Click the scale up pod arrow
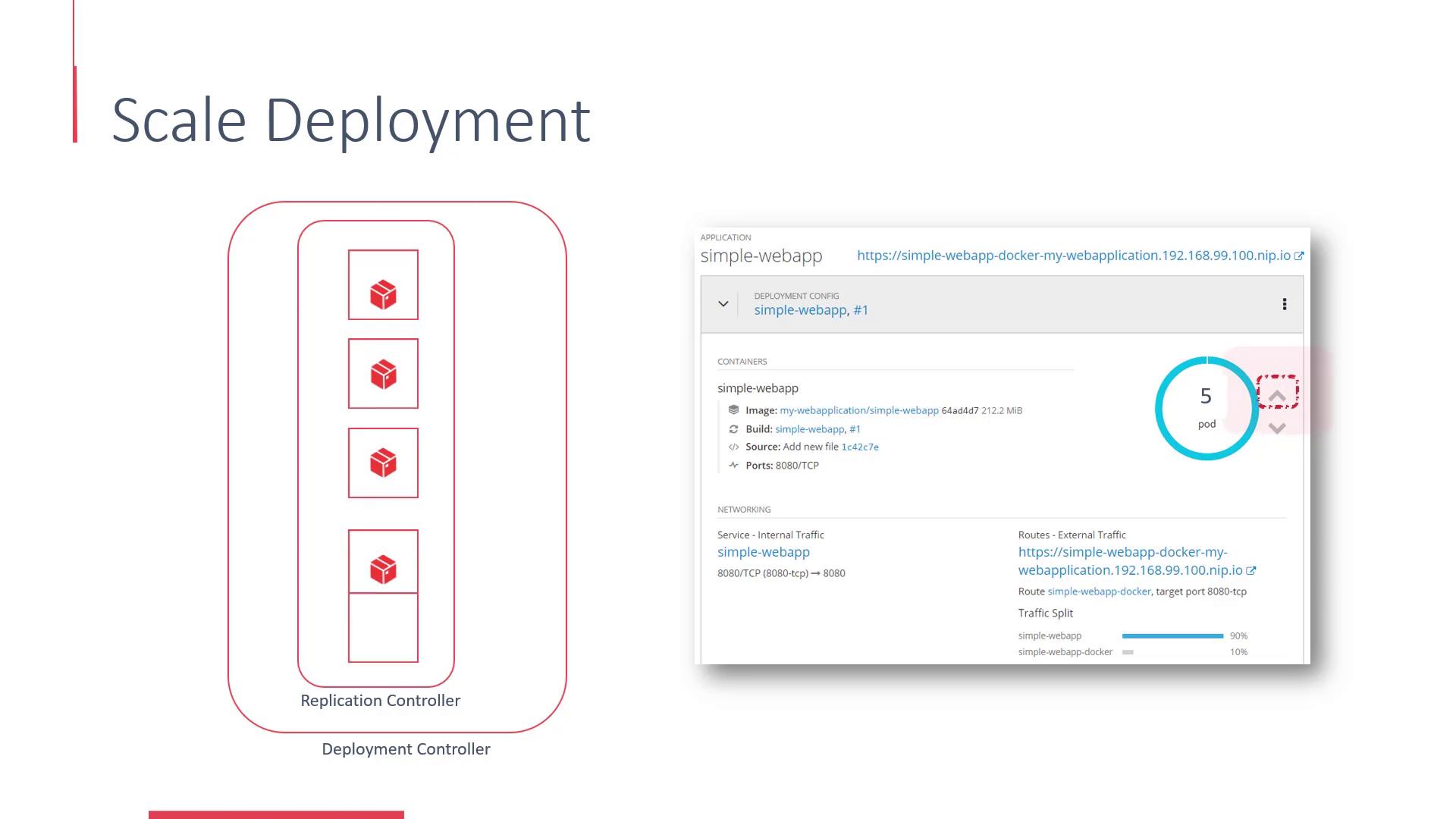The width and height of the screenshot is (1456, 819). click(1277, 396)
